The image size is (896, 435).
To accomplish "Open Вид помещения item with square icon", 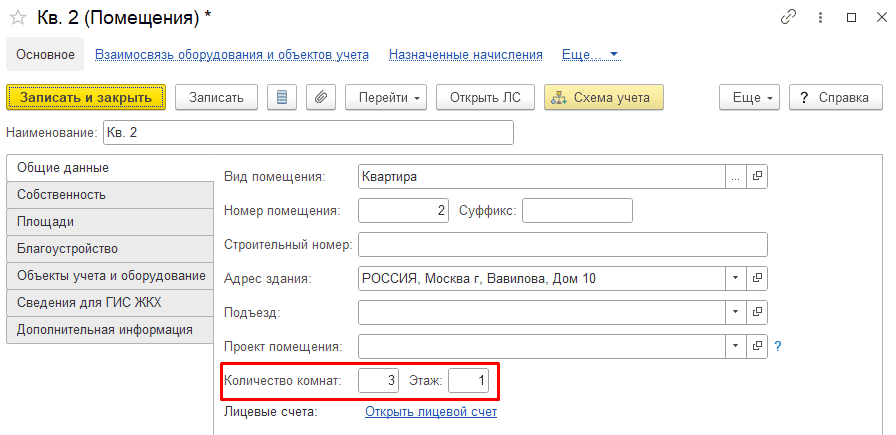I will pos(757,177).
